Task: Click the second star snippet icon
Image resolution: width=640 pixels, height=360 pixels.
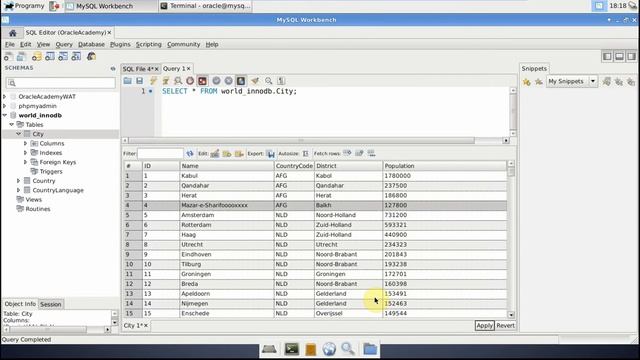Action: [539, 82]
